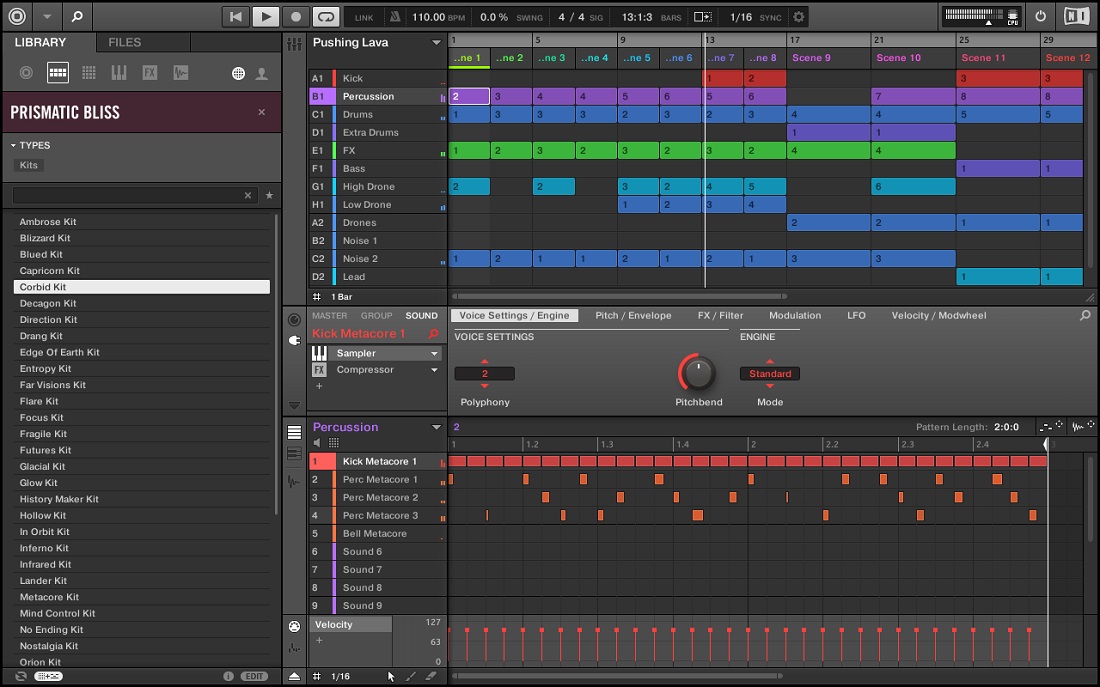The height and width of the screenshot is (687, 1100).
Task: Open the settings gear next to SYNC
Action: (x=798, y=17)
